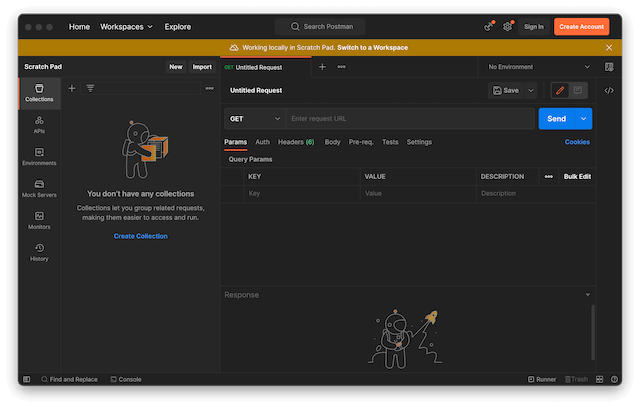640x408 pixels.
Task: Open collections panel more options dots
Action: (x=209, y=88)
